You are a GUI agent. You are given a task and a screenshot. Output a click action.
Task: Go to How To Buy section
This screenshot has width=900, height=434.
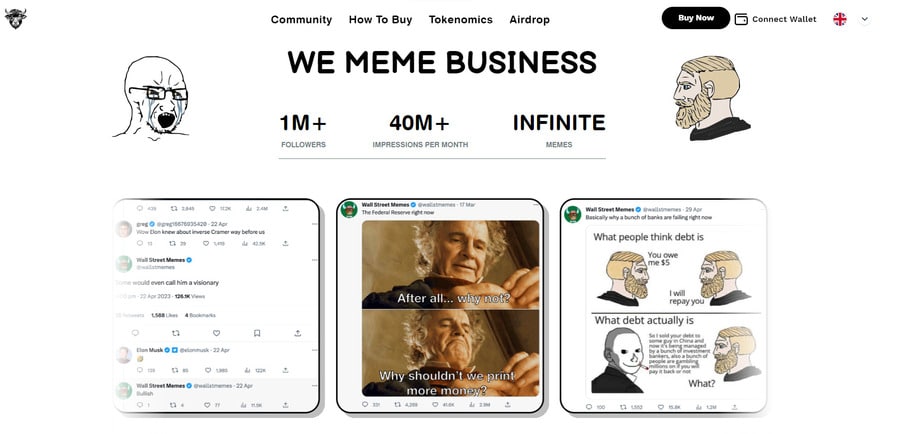click(381, 20)
